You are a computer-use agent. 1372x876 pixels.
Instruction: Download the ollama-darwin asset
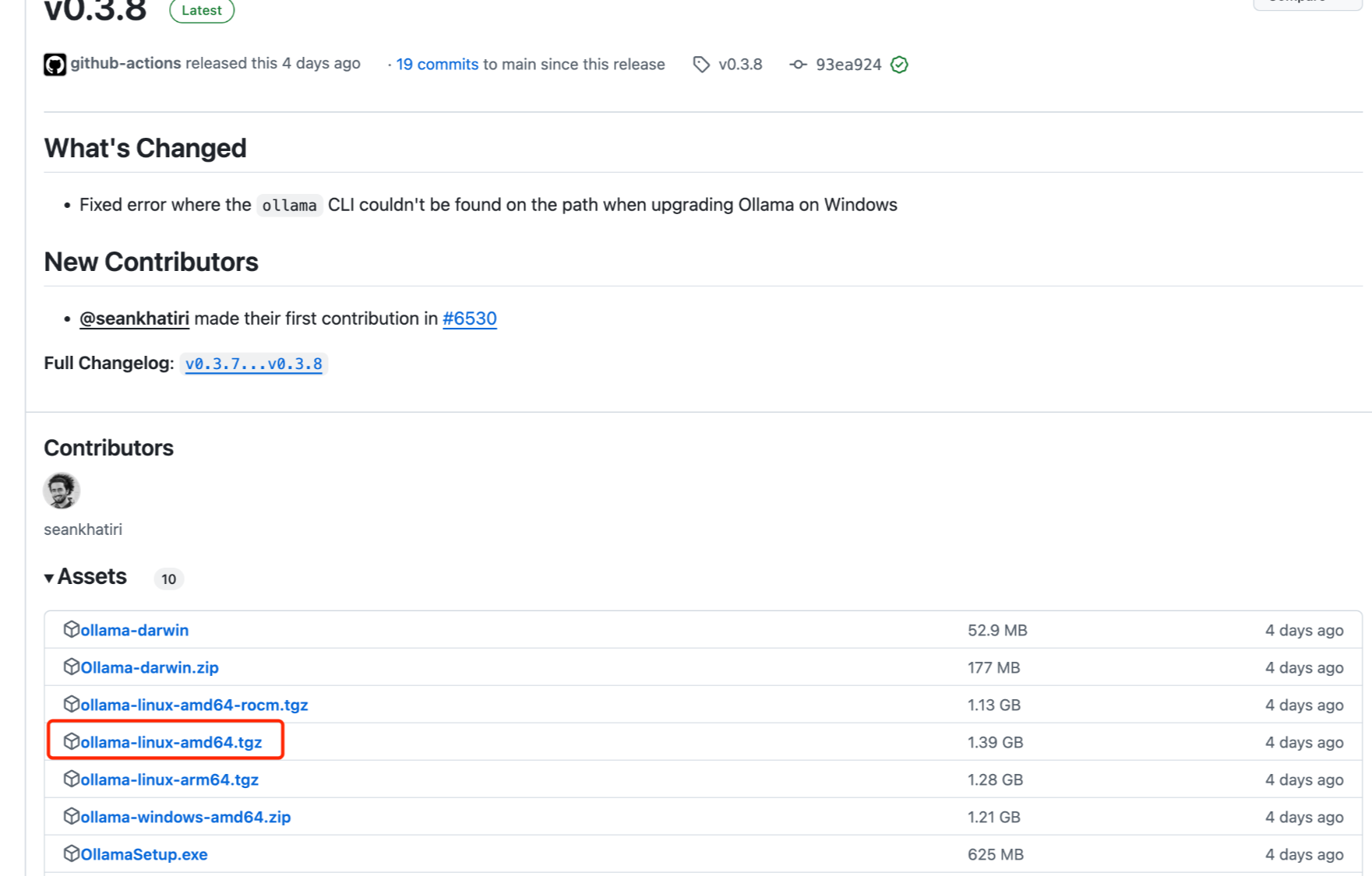[x=134, y=630]
